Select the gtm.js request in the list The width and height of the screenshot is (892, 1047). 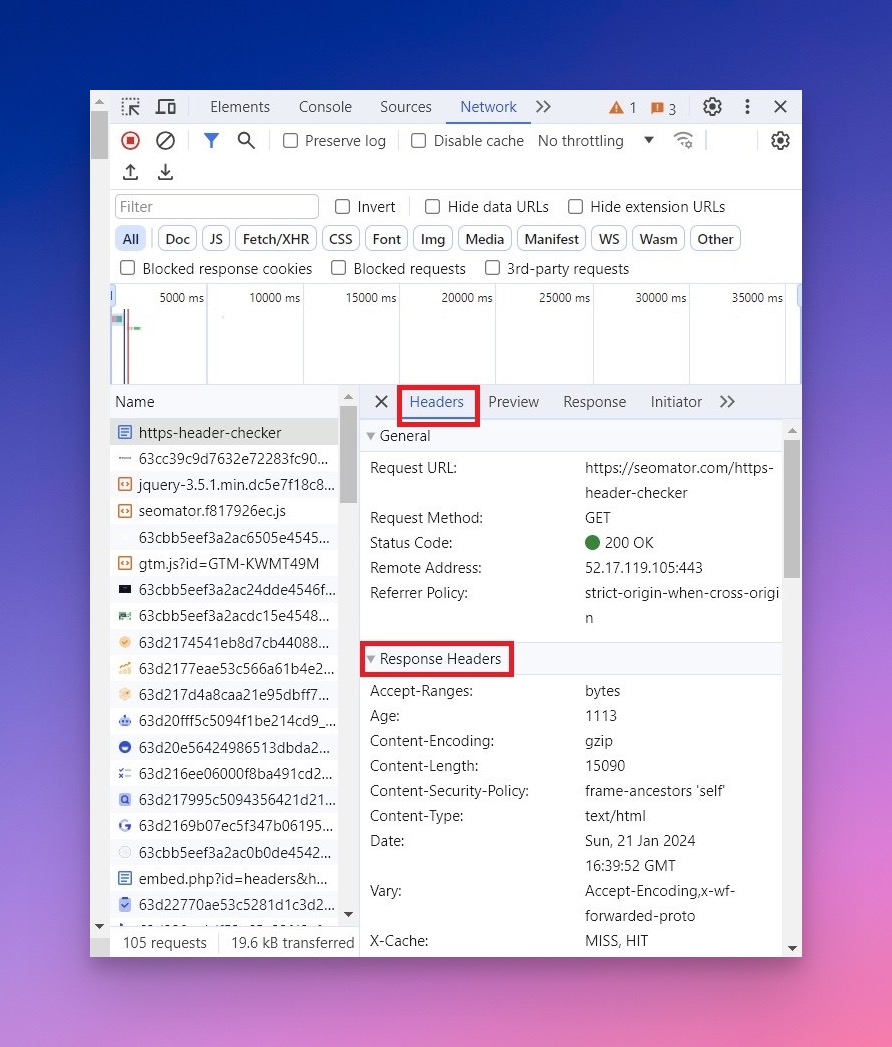pyautogui.click(x=224, y=563)
